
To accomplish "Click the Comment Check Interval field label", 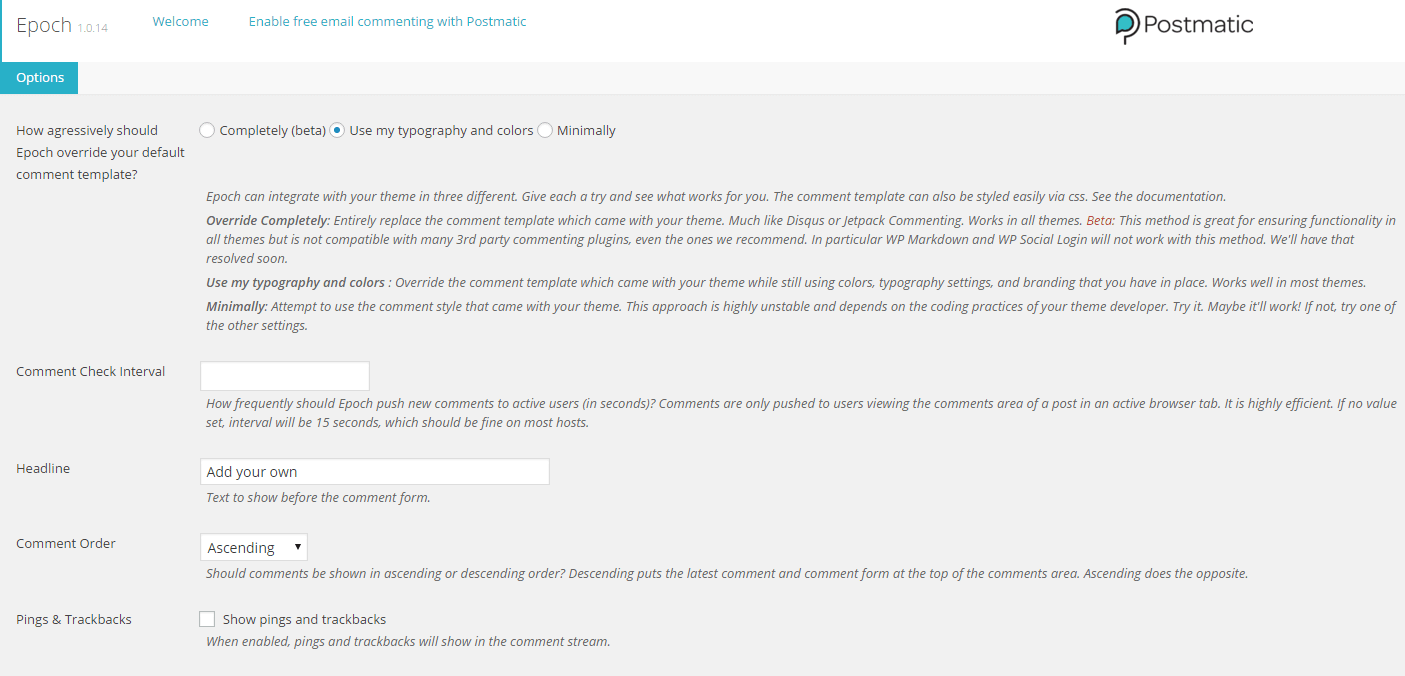I will click(91, 372).
